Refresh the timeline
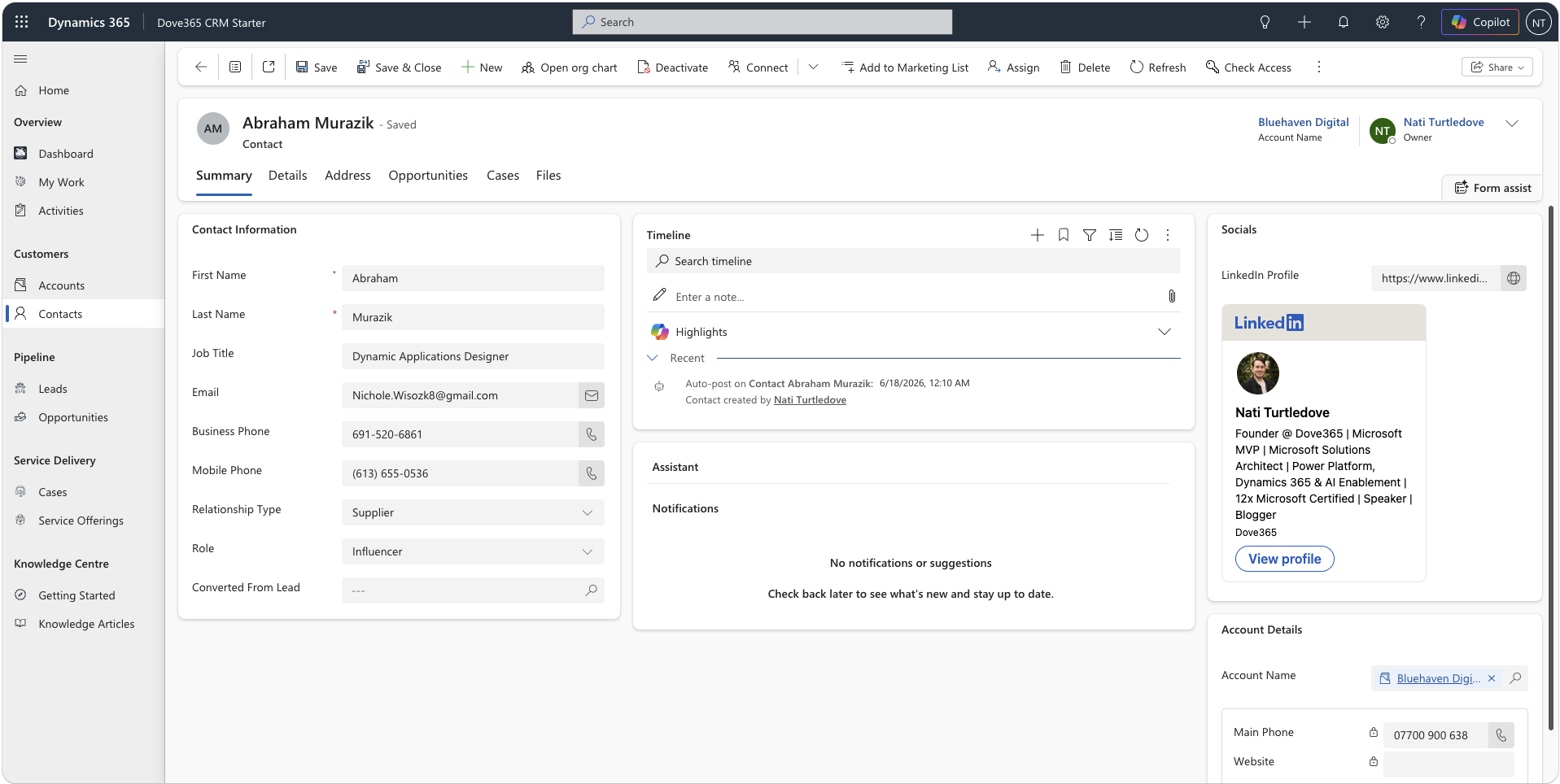 [1142, 235]
